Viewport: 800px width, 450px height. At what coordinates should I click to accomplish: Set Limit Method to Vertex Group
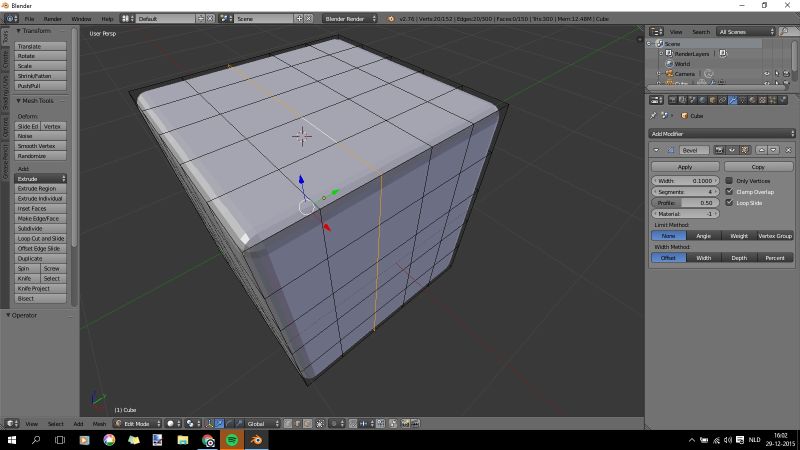click(x=775, y=236)
